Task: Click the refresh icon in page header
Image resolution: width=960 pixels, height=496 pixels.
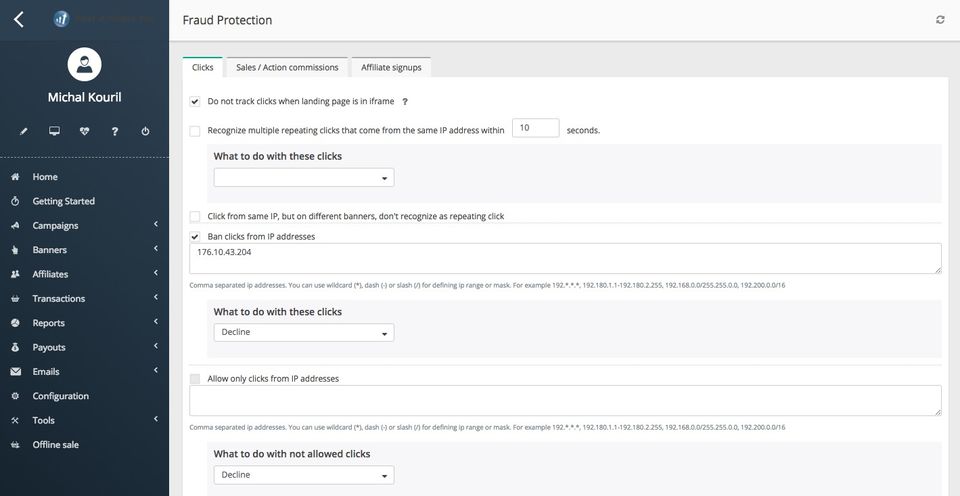Action: tap(940, 20)
